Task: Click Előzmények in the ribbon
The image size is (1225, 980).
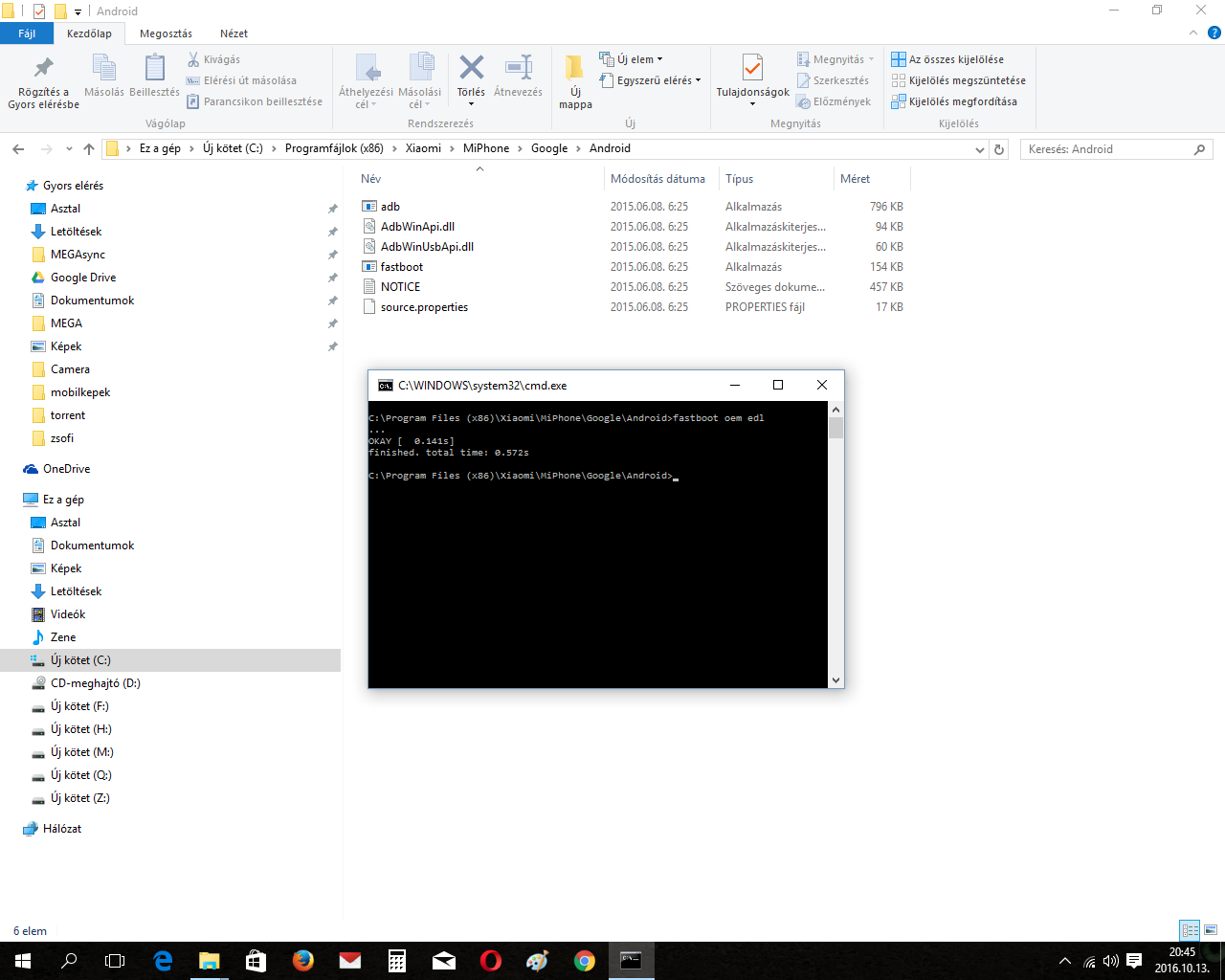Action: pos(834,101)
